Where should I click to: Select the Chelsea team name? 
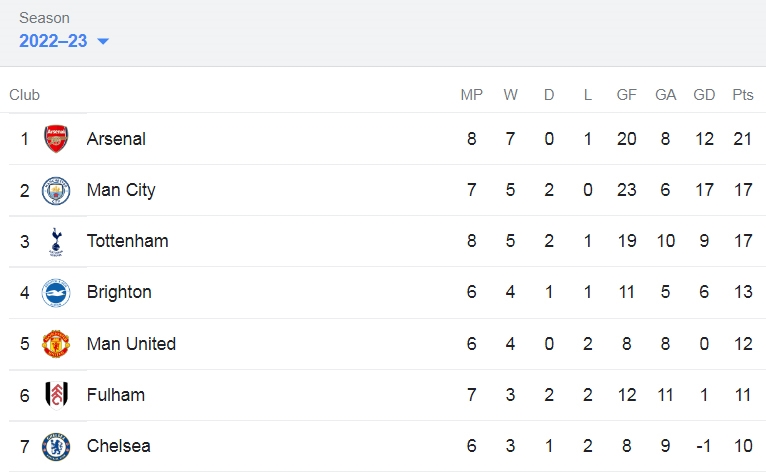click(119, 446)
